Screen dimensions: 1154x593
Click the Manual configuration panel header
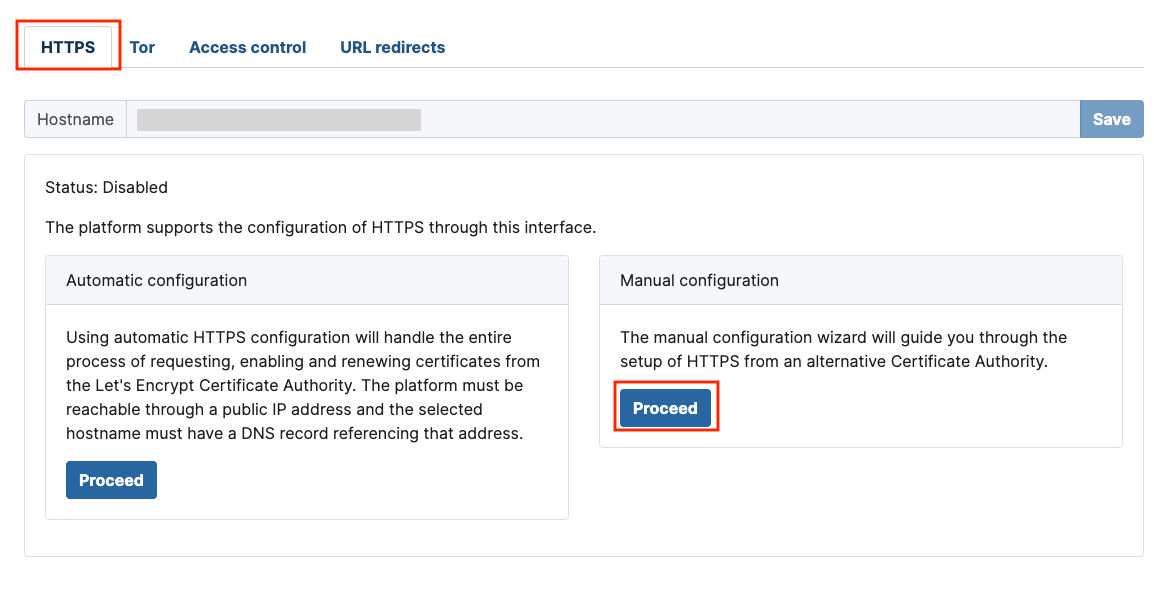pyautogui.click(x=700, y=280)
